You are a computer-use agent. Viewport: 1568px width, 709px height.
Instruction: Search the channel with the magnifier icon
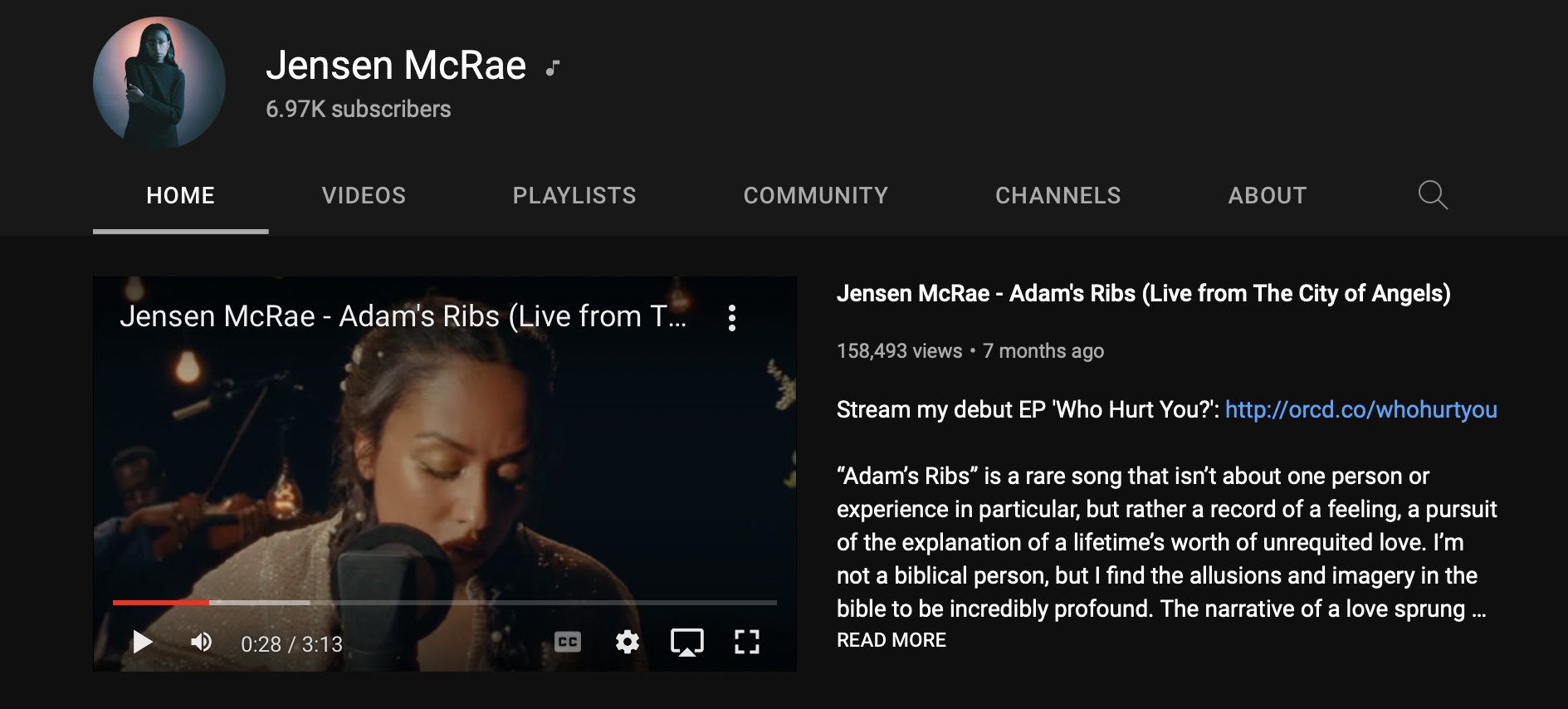1433,195
